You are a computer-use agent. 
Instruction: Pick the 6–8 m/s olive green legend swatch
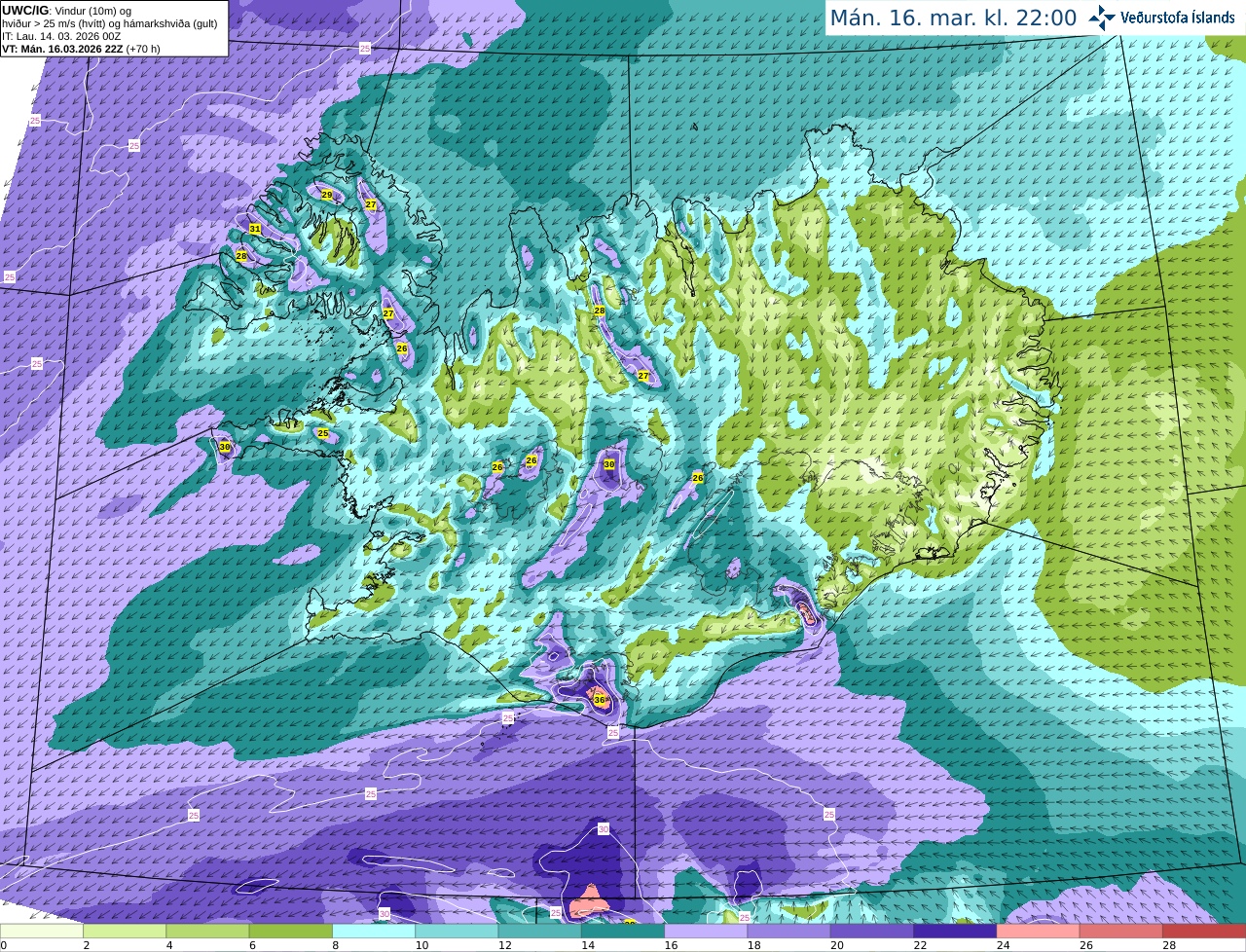[x=291, y=931]
